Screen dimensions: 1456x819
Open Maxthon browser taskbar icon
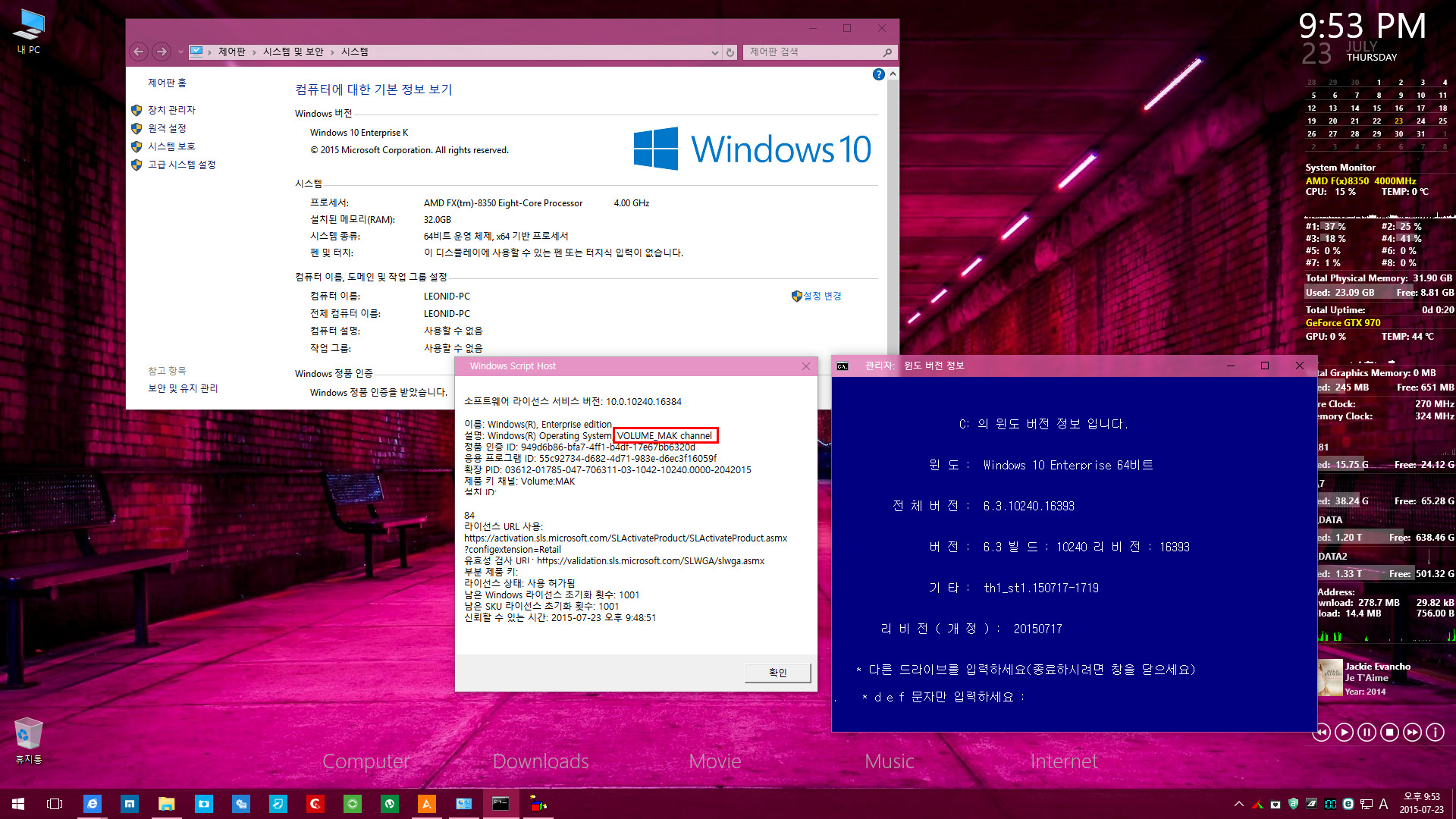[129, 804]
